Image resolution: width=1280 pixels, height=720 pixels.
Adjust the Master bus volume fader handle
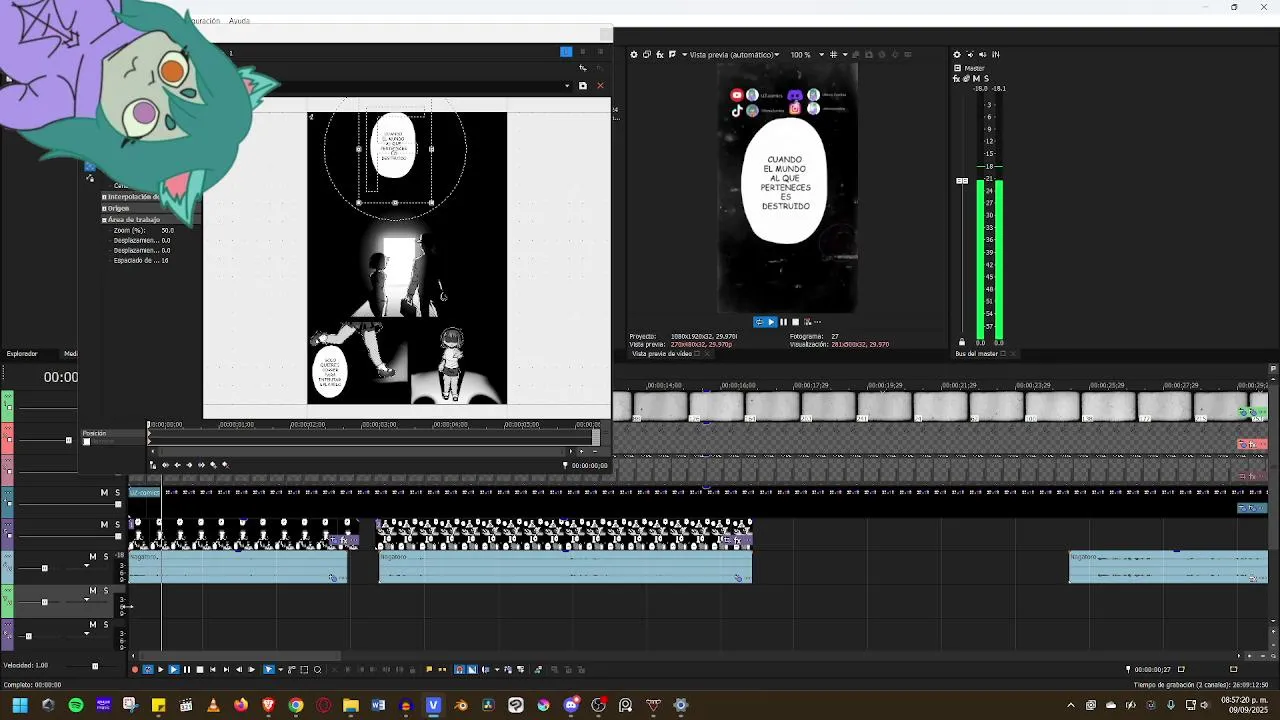(x=962, y=181)
